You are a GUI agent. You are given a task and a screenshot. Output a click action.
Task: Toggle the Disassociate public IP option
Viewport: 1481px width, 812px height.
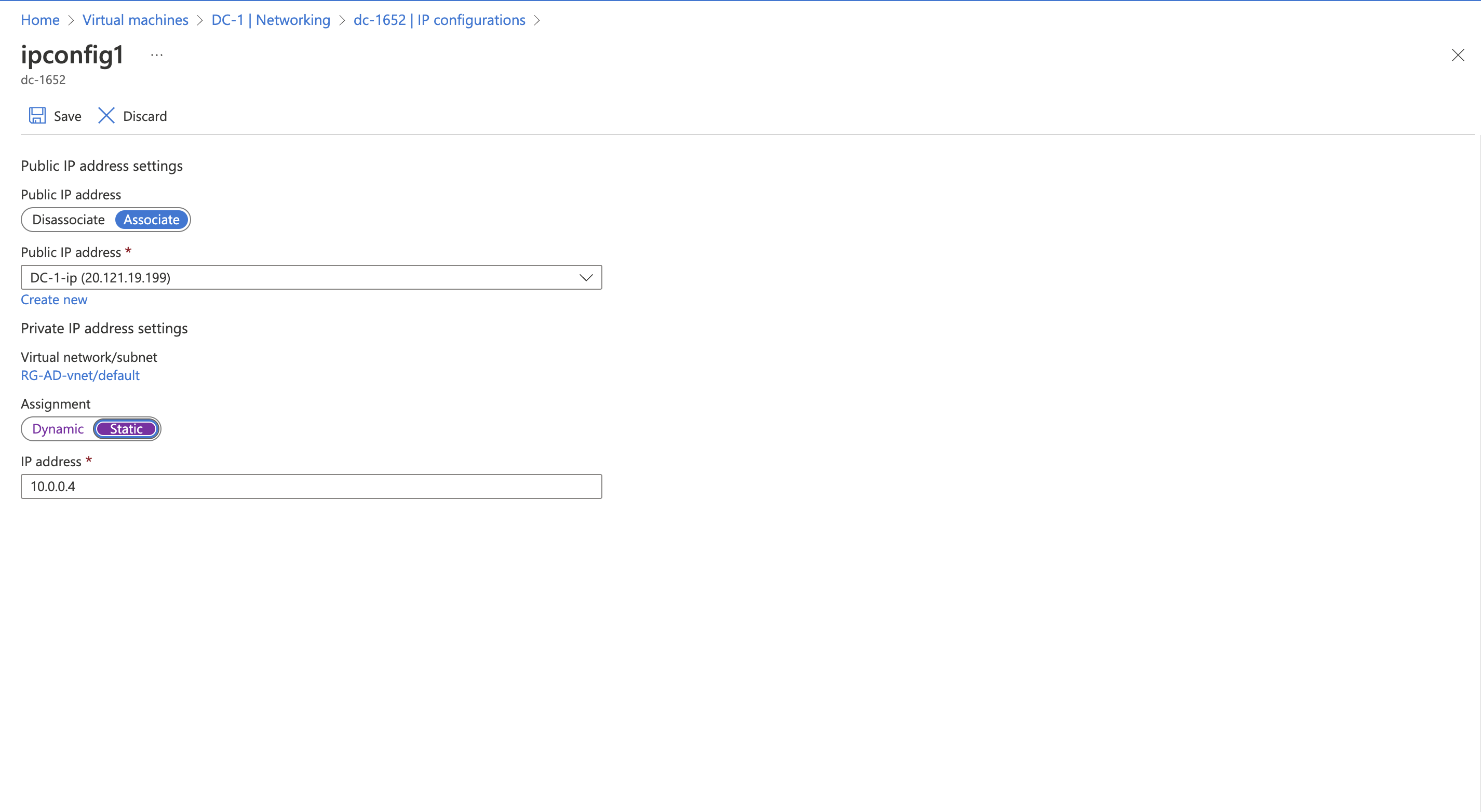(68, 219)
